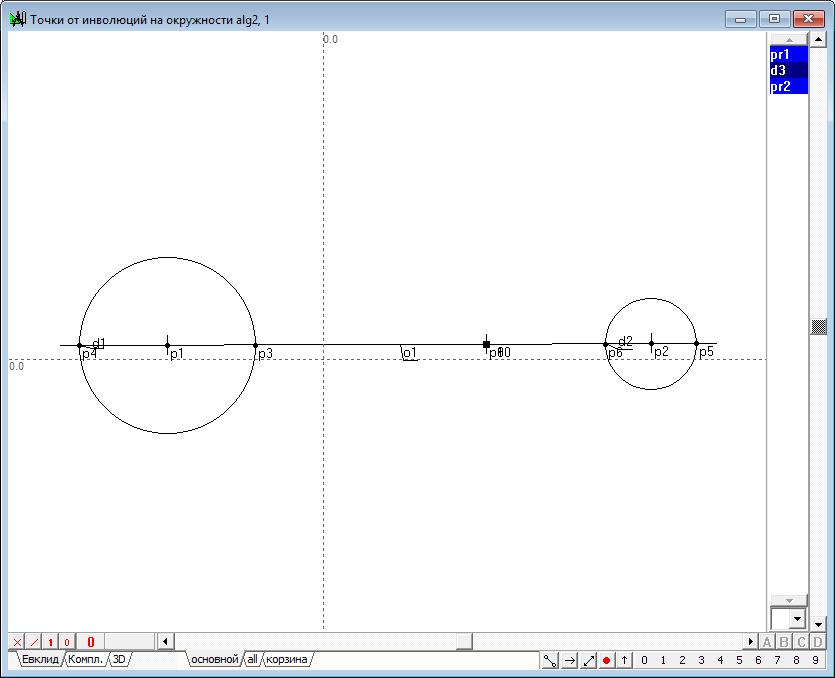Click the small red 1 button

click(50, 642)
